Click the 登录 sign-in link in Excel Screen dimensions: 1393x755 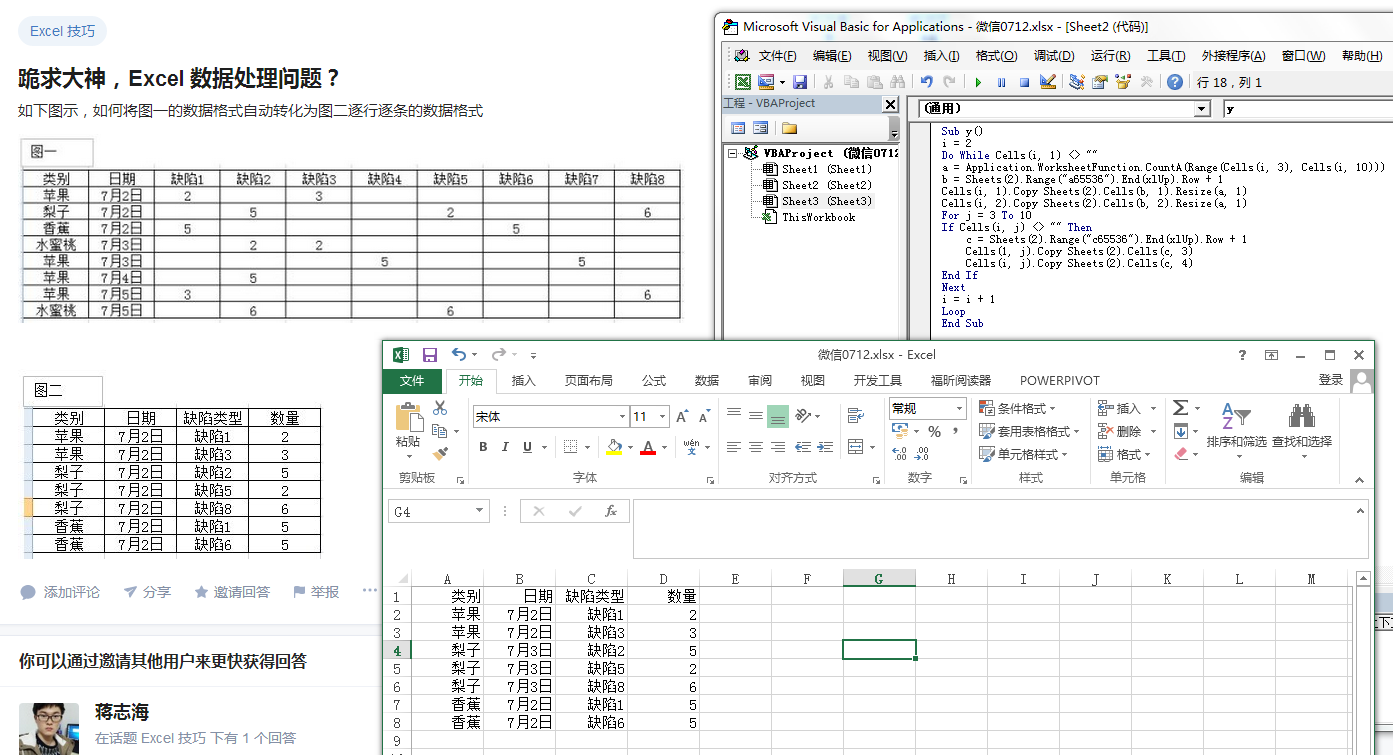[1331, 380]
